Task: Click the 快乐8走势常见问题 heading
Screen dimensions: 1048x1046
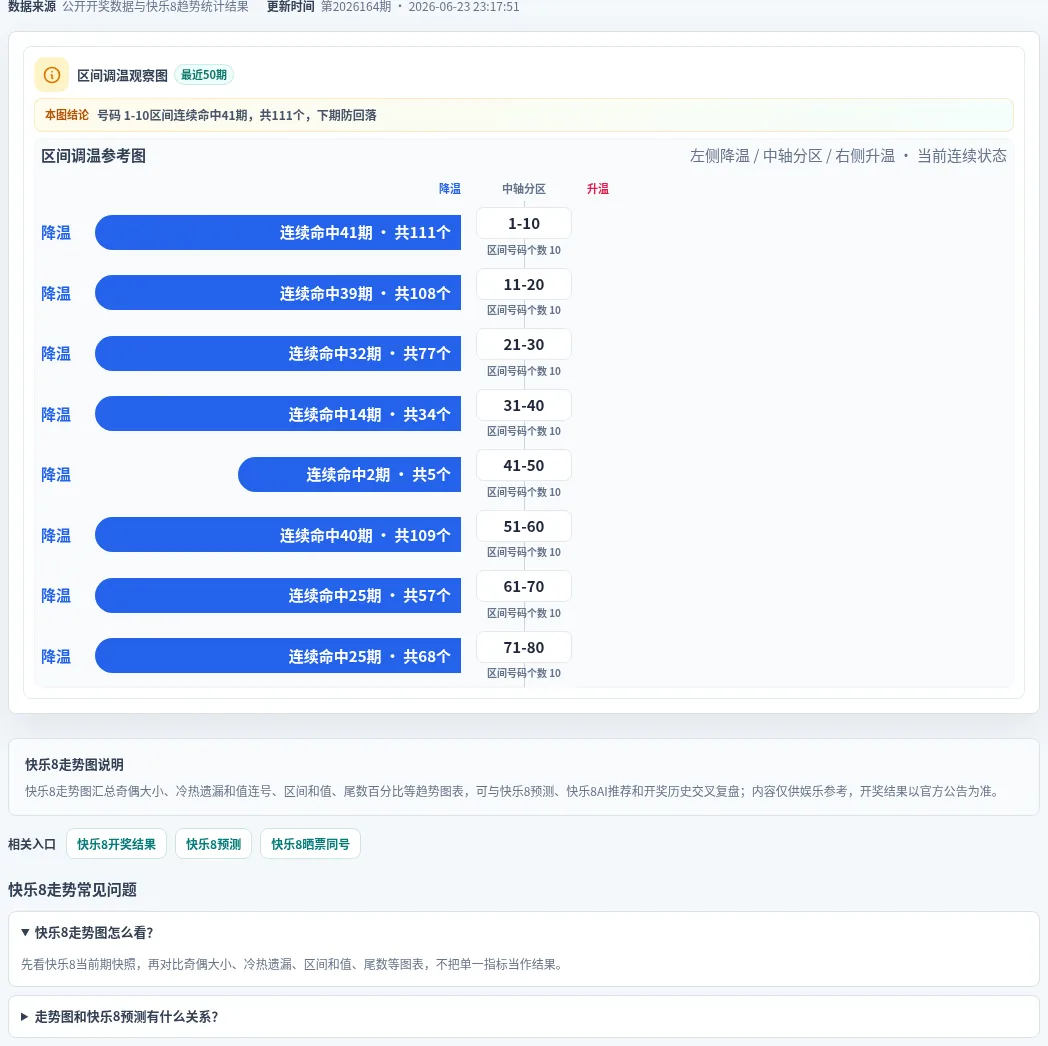Action: (72, 890)
